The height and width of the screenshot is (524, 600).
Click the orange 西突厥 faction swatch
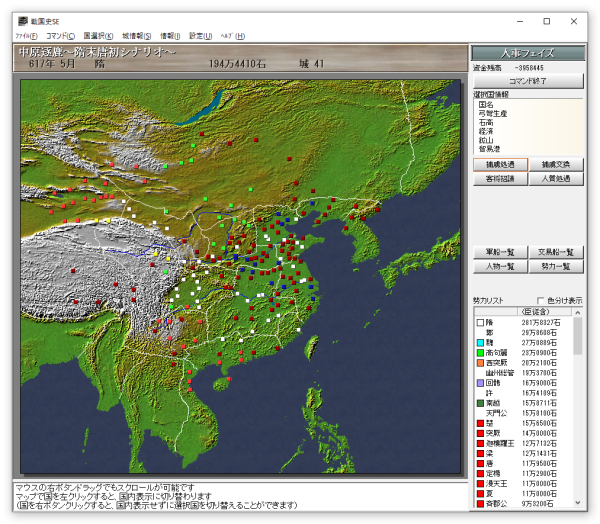(479, 362)
